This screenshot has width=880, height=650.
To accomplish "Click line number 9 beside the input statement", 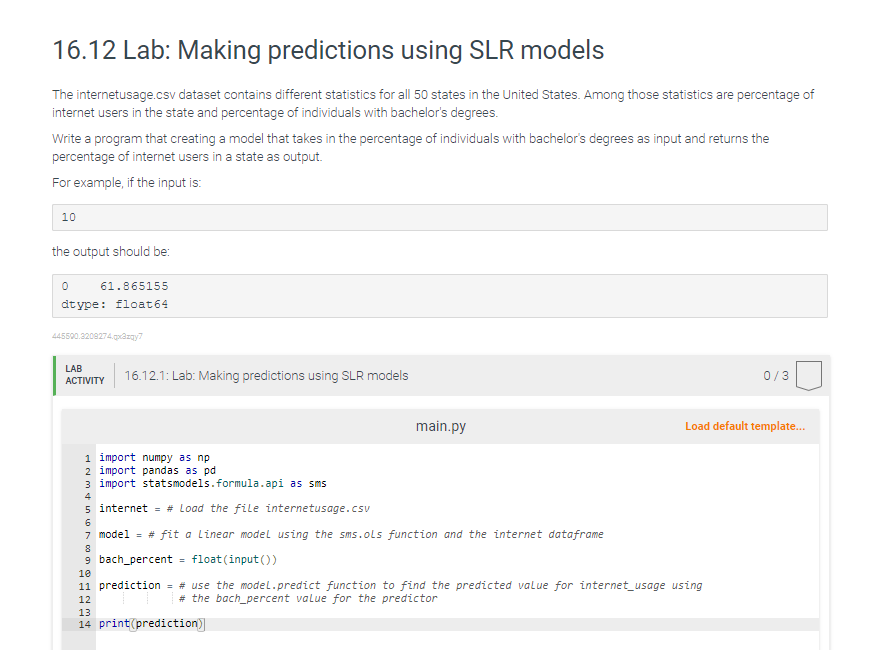I will pos(89,559).
